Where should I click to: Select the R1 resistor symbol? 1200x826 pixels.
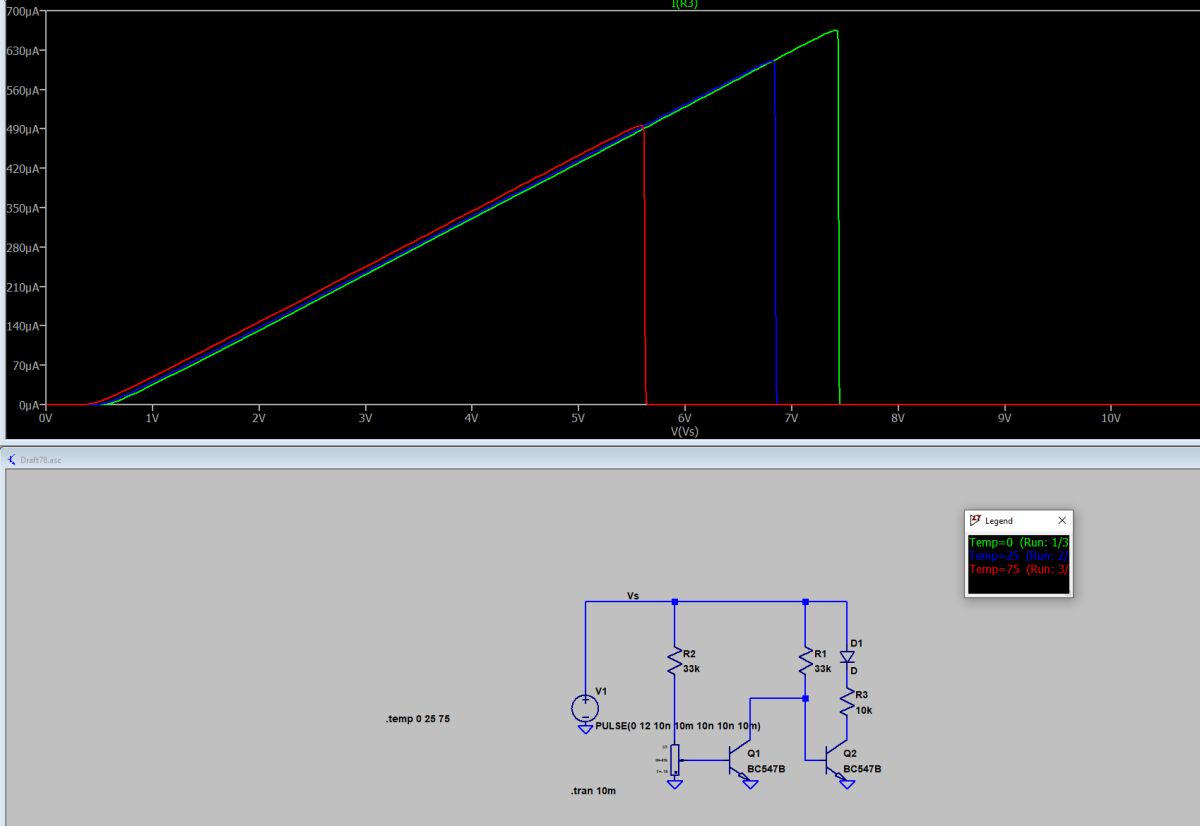tap(805, 662)
